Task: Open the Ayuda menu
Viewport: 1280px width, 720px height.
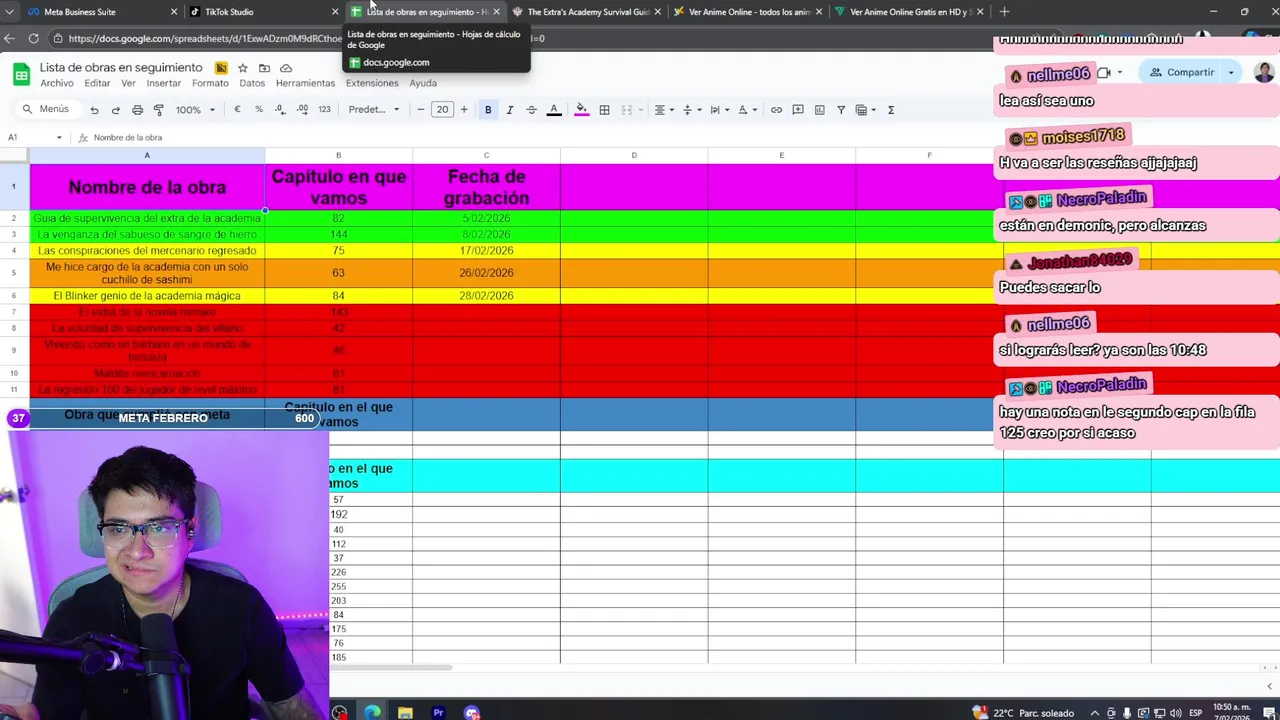Action: coord(423,83)
